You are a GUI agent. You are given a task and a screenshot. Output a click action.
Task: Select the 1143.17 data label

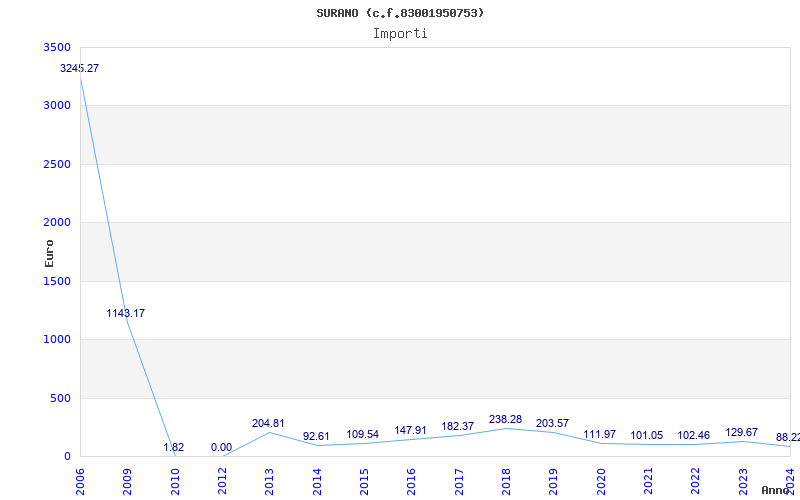tap(126, 313)
